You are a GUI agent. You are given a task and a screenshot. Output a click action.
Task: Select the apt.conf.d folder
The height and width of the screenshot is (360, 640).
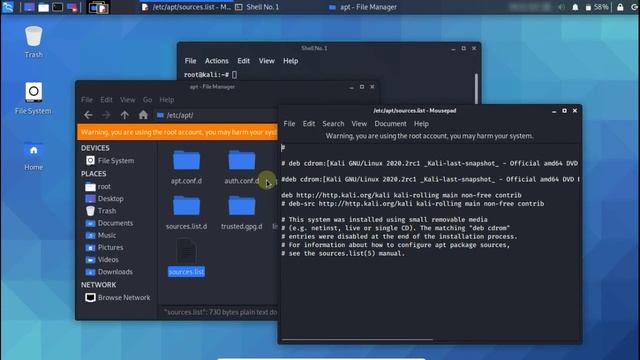tap(186, 167)
